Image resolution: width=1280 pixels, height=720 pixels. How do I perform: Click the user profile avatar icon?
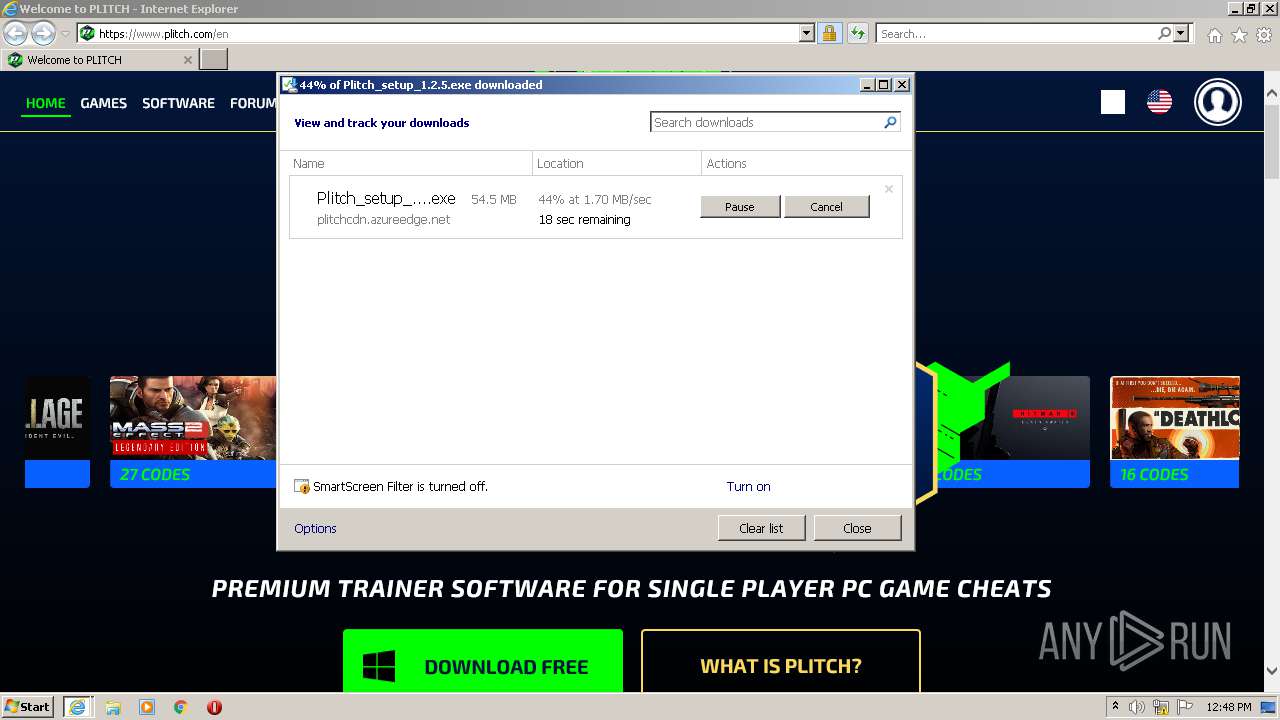pos(1218,102)
